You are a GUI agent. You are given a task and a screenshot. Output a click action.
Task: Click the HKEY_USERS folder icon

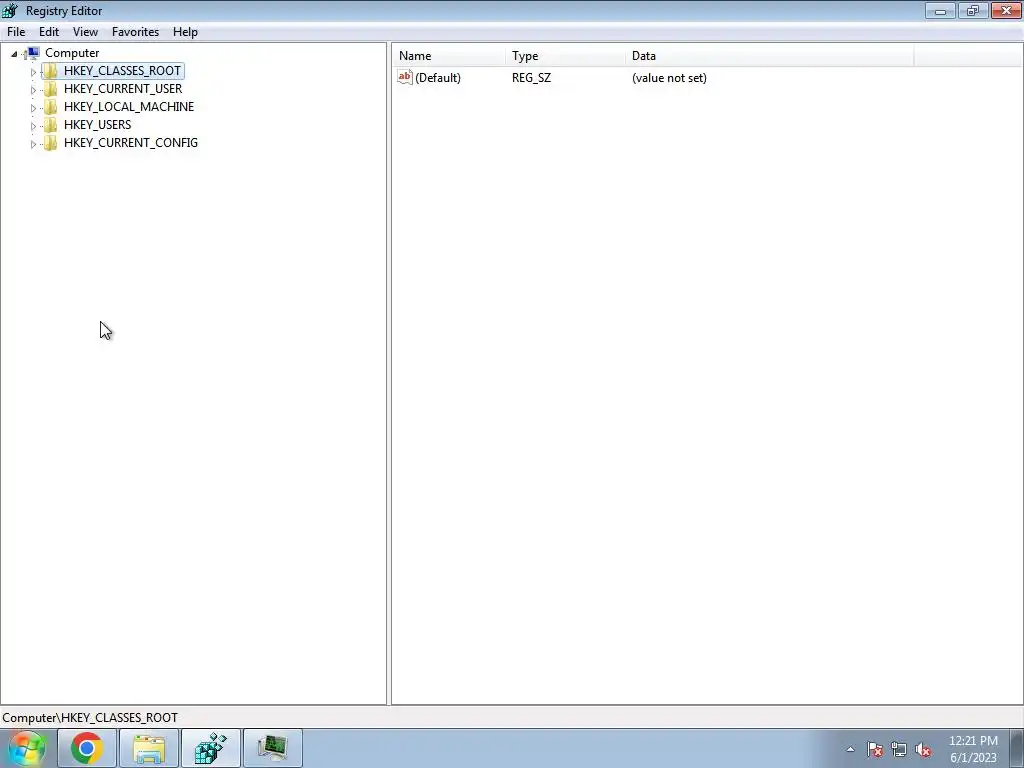50,125
